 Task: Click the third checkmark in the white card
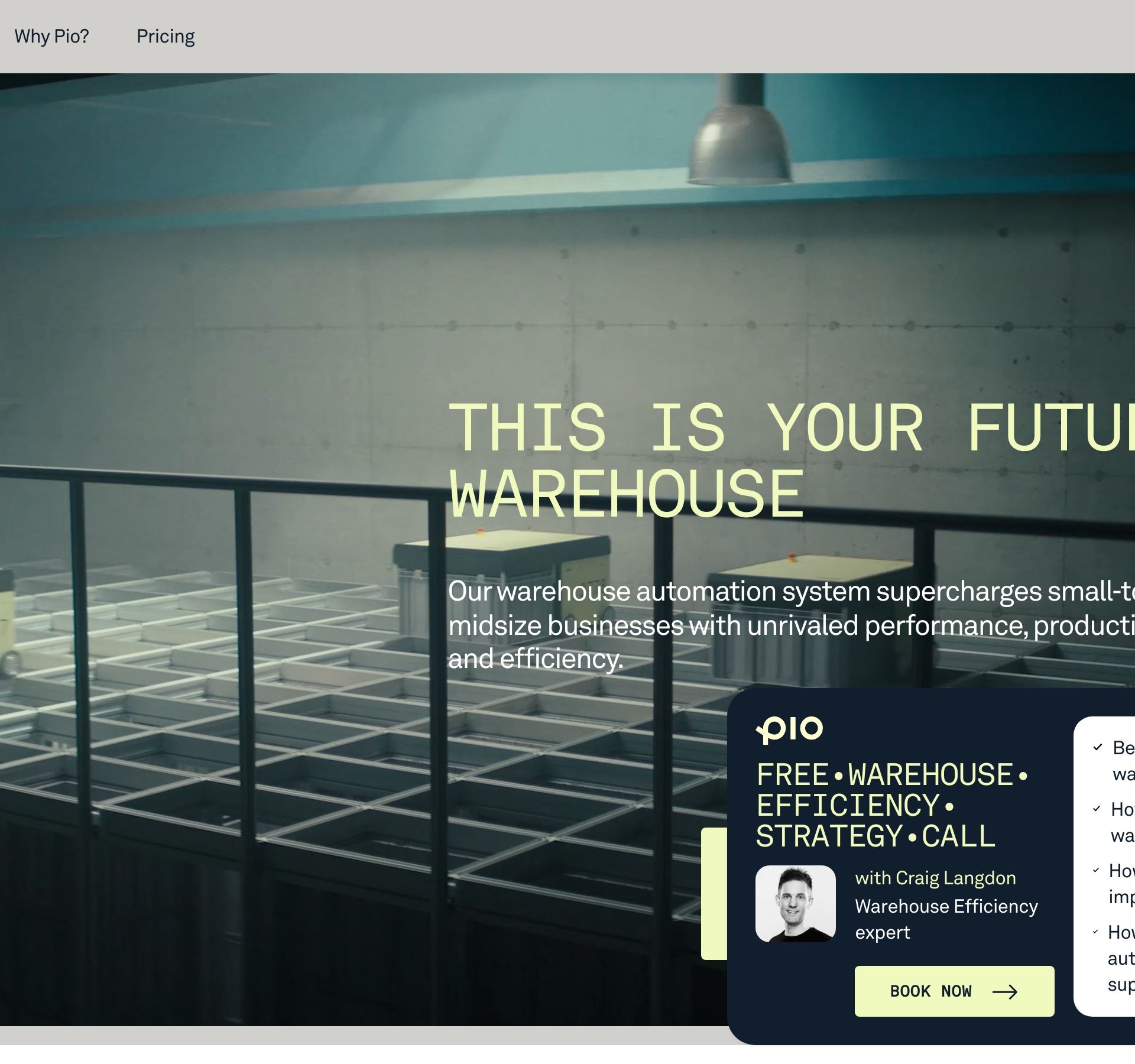(x=1096, y=870)
